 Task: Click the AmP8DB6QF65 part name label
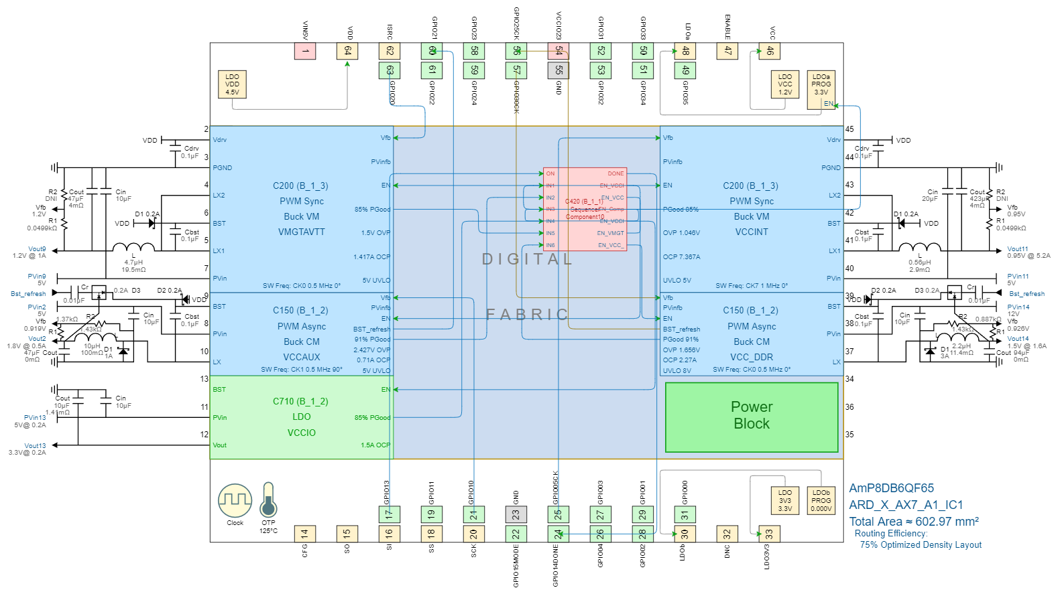click(890, 488)
